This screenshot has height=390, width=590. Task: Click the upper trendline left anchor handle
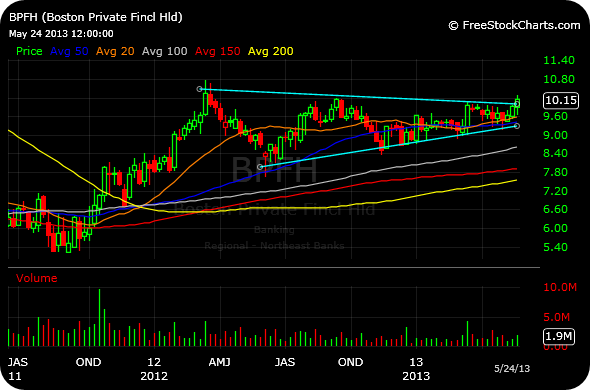(x=199, y=89)
